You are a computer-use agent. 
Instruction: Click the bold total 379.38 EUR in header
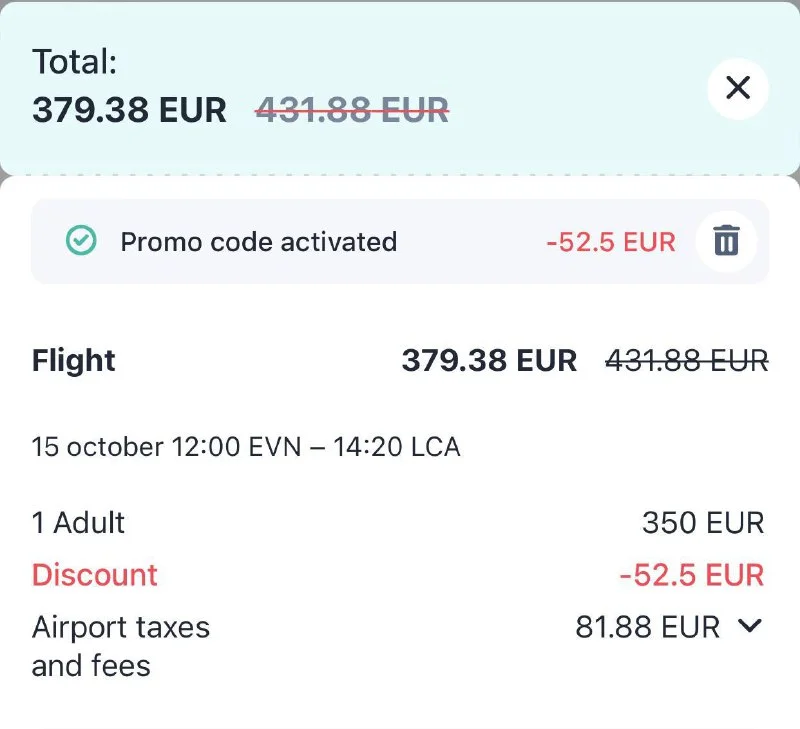pos(130,109)
